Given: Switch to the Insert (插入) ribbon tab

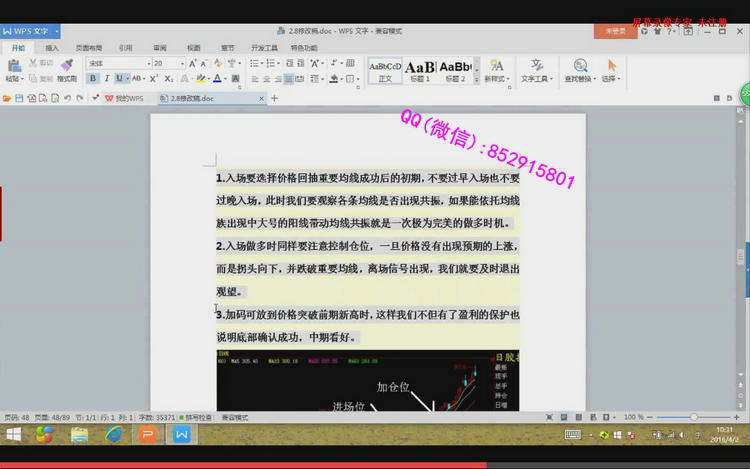Looking at the screenshot, I should point(52,47).
